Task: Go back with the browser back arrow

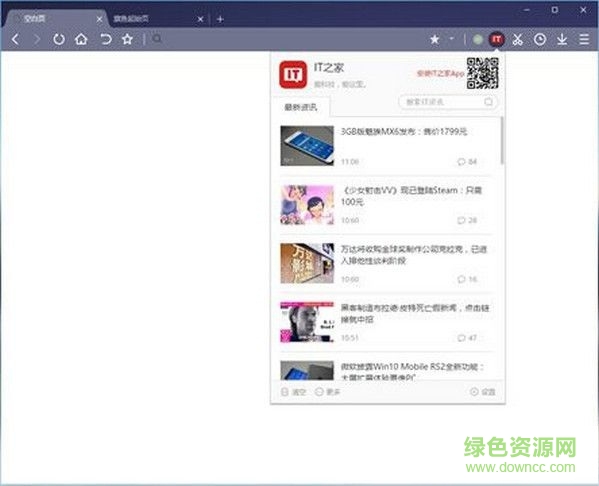Action: coord(15,39)
